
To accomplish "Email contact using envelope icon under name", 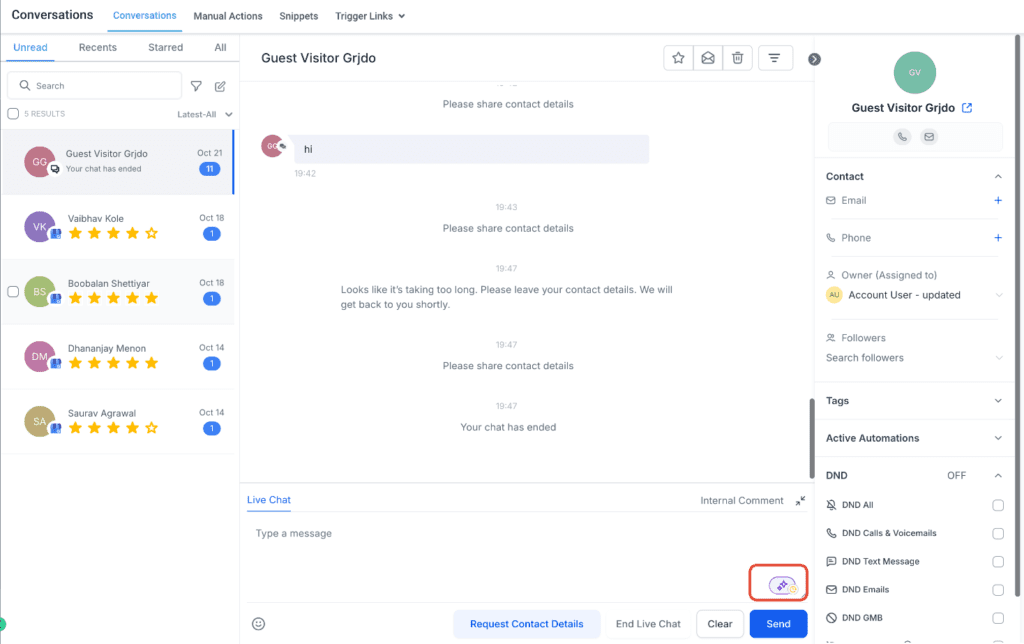I will coord(929,136).
